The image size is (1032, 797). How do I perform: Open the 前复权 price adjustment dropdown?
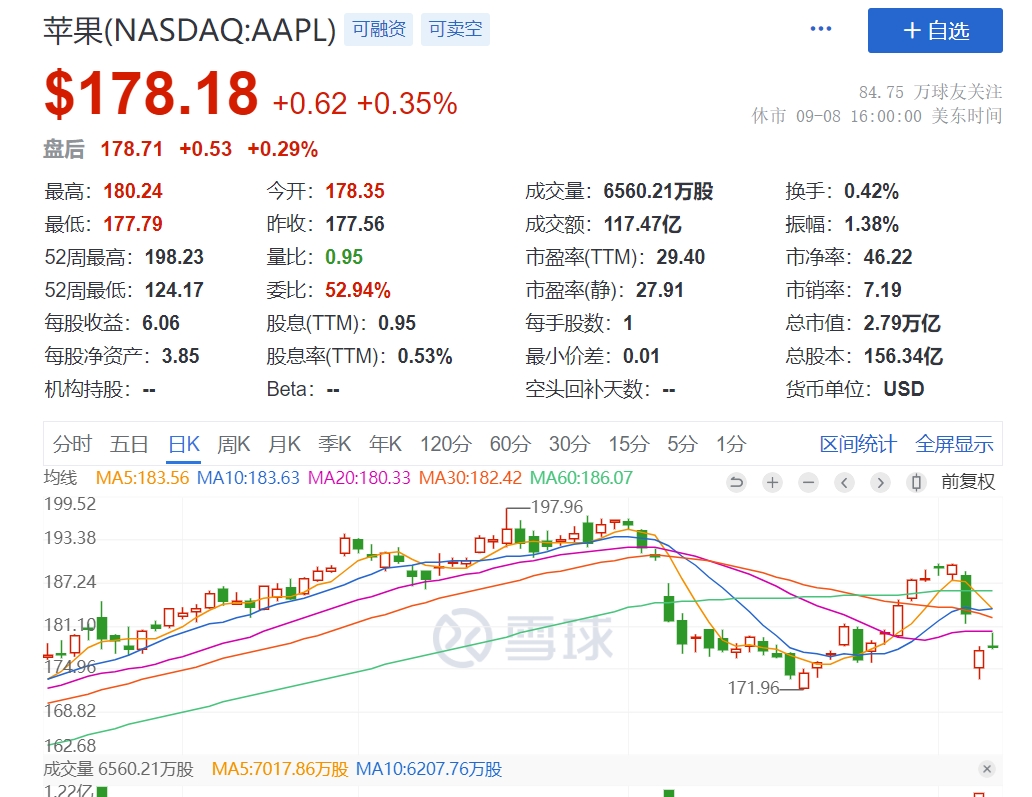click(968, 482)
